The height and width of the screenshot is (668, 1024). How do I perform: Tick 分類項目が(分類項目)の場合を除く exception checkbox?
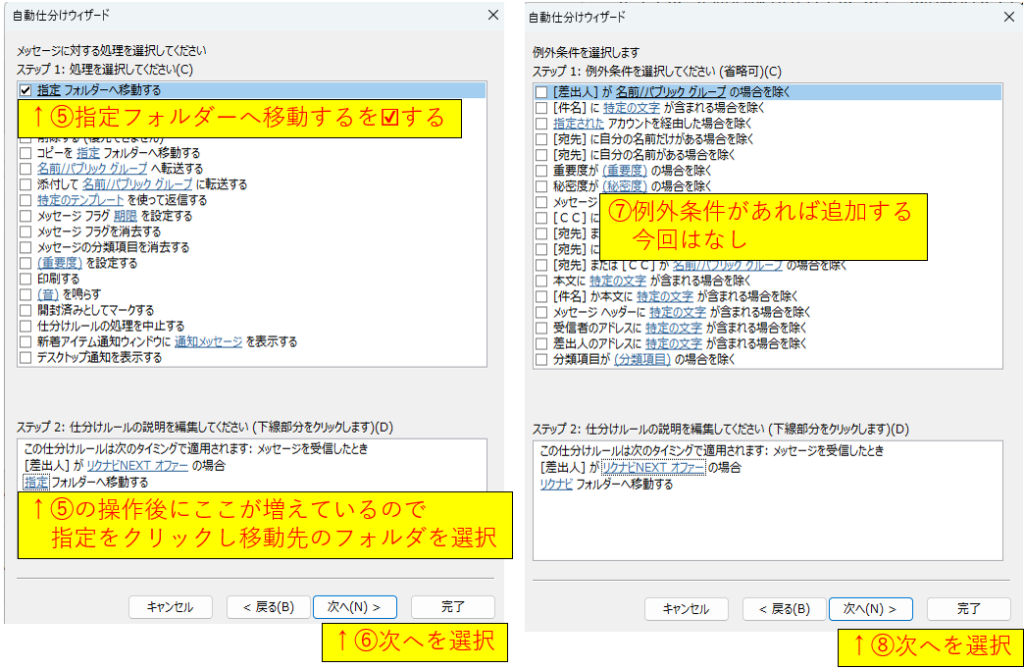541,359
